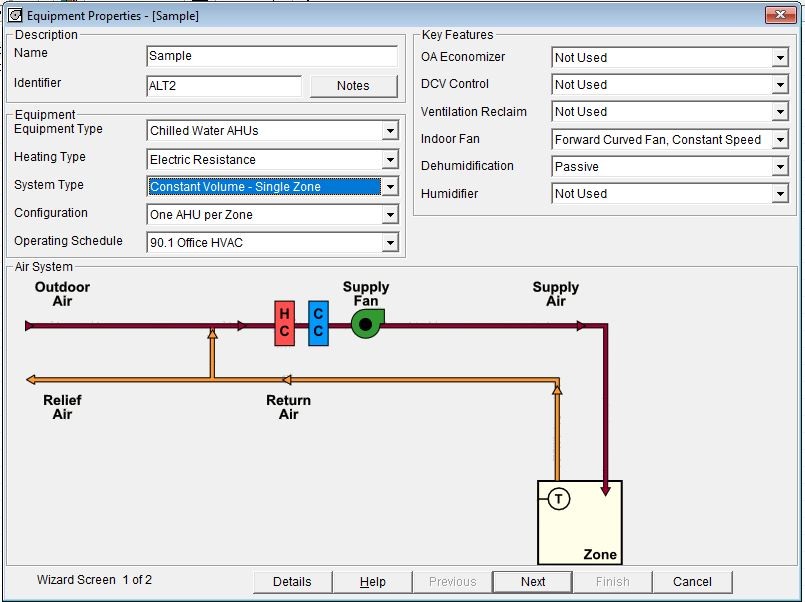This screenshot has width=805, height=602.
Task: Click the Notes button
Action: pos(353,86)
